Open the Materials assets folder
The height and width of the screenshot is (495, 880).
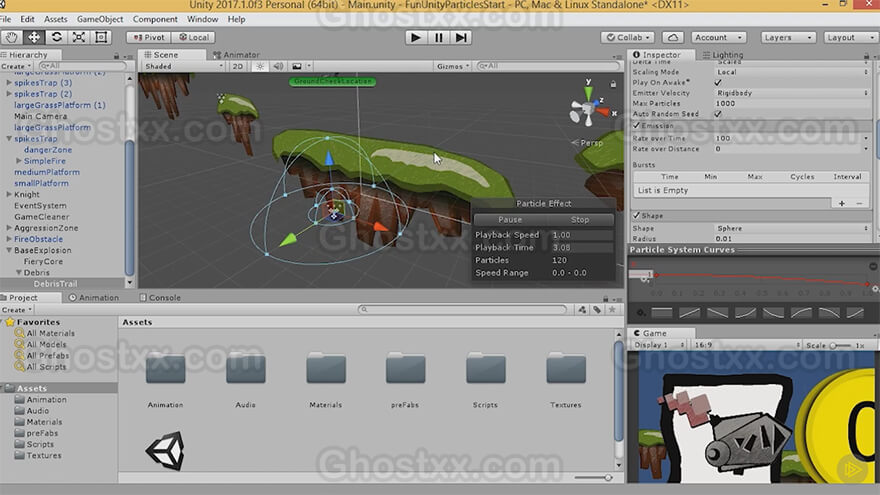coord(326,369)
